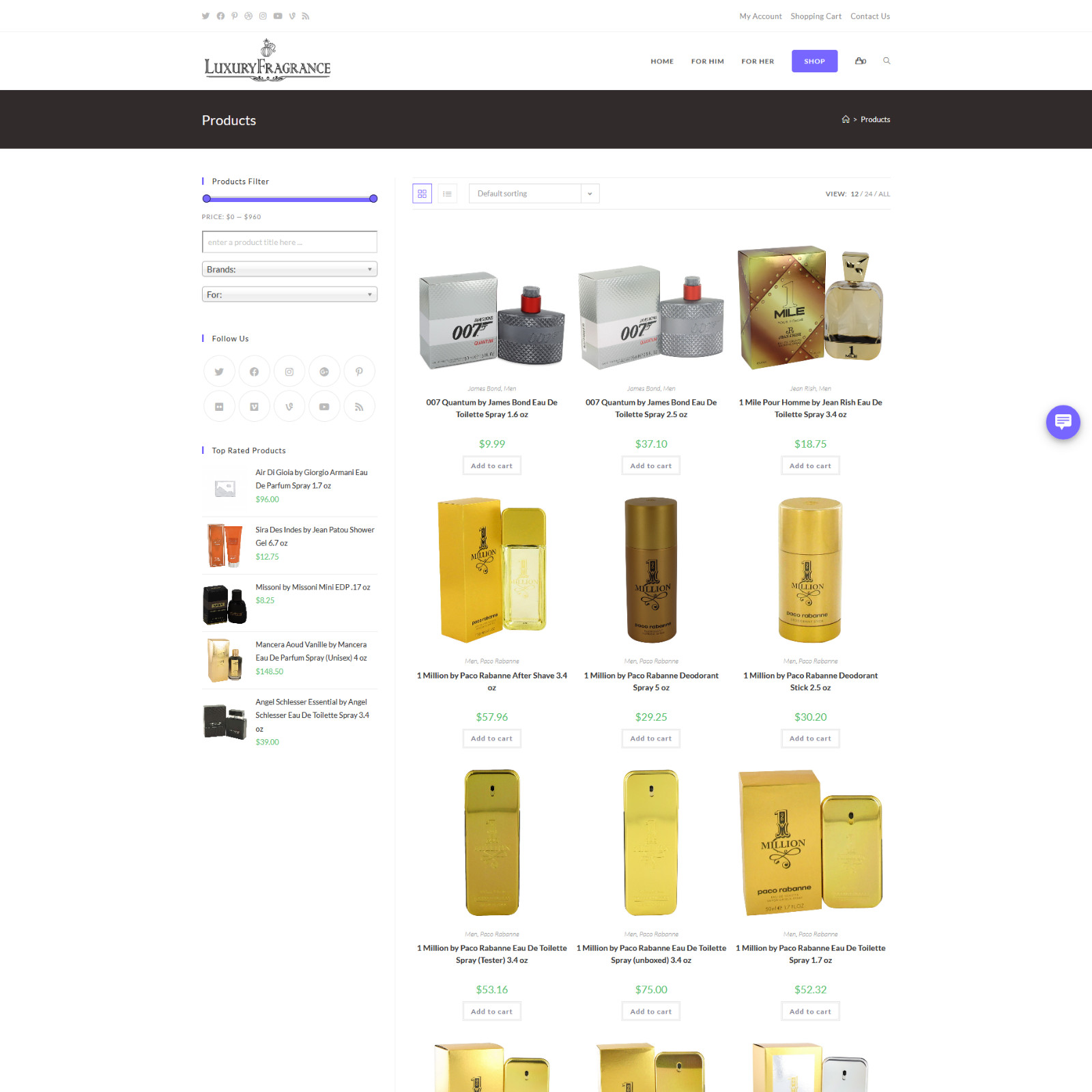Screen dimensions: 1092x1092
Task: Open Pinterest icon in top bar
Action: (x=234, y=16)
